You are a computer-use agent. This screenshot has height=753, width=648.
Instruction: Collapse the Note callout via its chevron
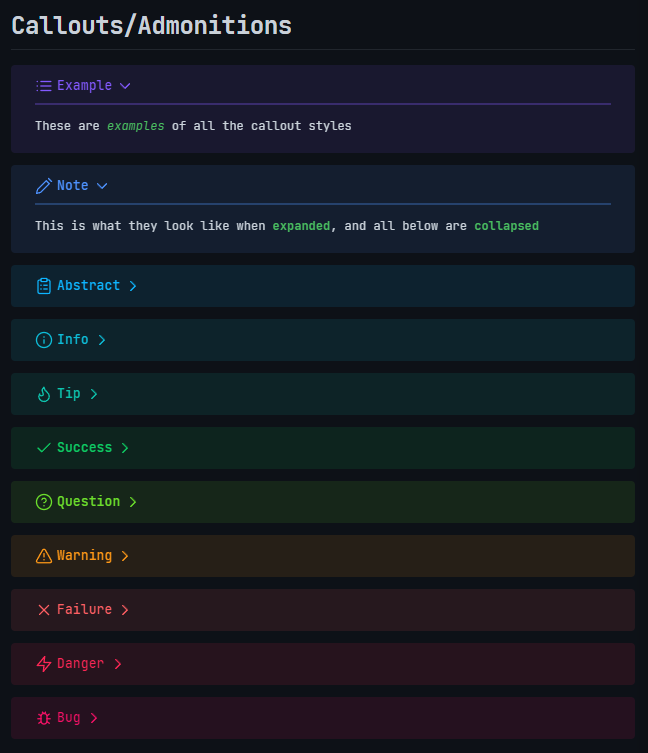pos(102,186)
